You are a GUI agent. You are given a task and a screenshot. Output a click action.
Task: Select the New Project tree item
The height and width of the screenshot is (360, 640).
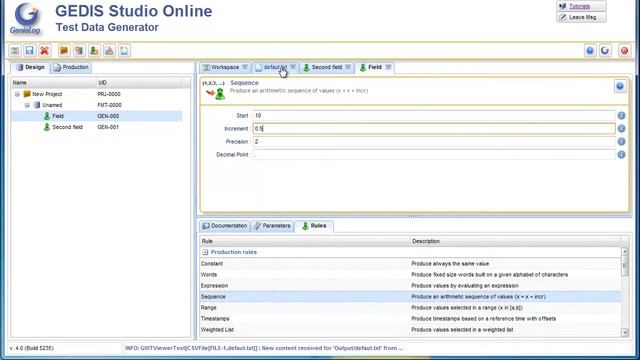coord(47,94)
